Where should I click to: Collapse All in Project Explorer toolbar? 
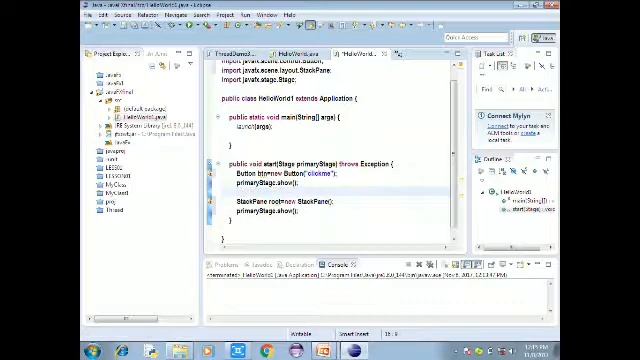tap(152, 66)
